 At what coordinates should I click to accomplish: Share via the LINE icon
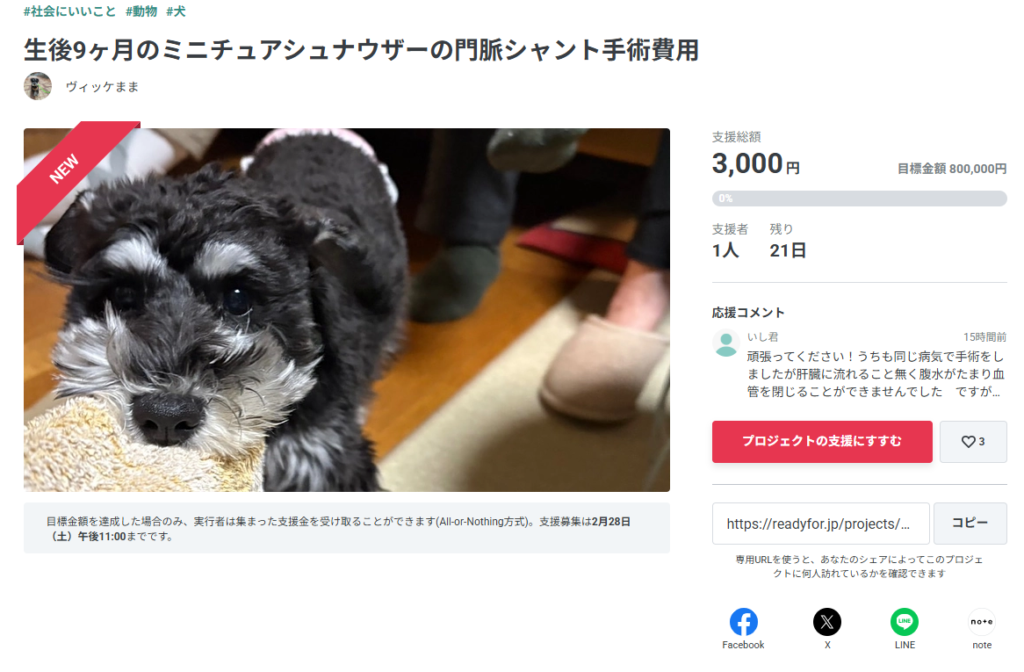coord(904,622)
